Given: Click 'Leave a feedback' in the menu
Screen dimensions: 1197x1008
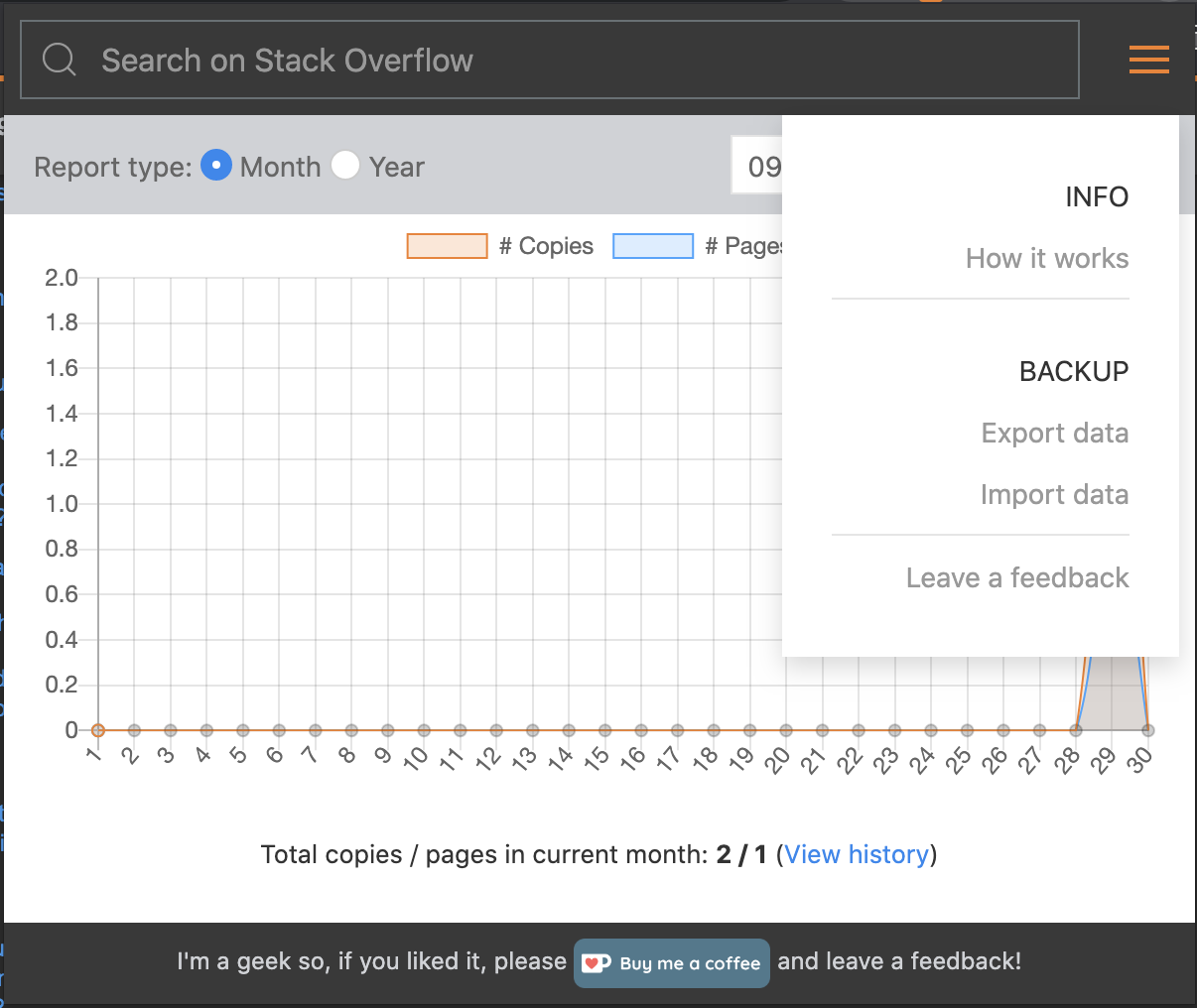Looking at the screenshot, I should tap(1017, 577).
